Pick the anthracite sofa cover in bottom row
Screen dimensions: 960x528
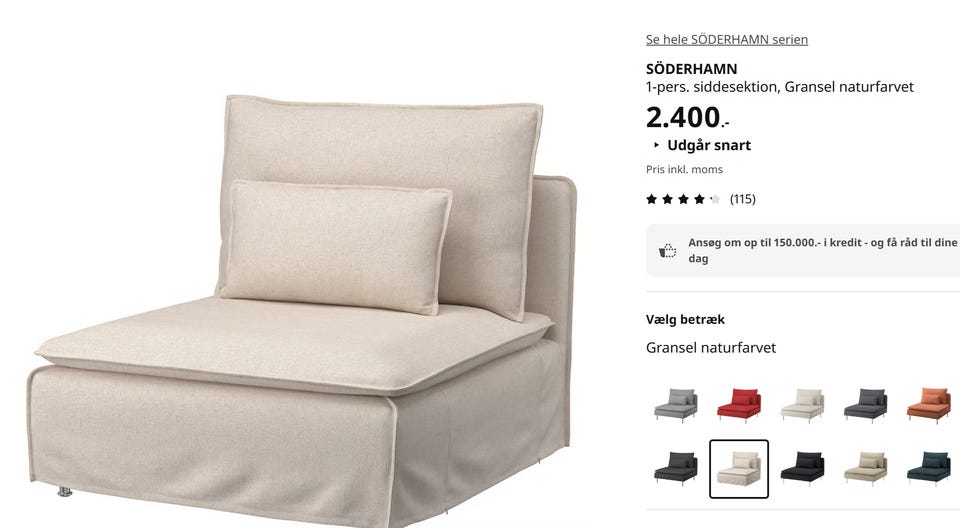[x=675, y=469]
